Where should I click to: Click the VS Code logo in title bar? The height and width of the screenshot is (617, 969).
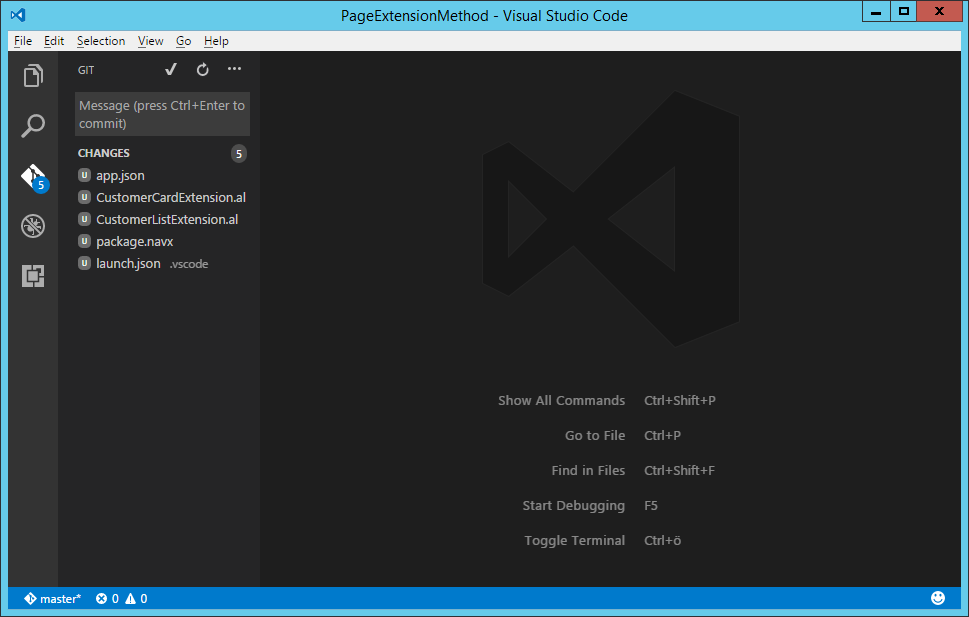[18, 15]
